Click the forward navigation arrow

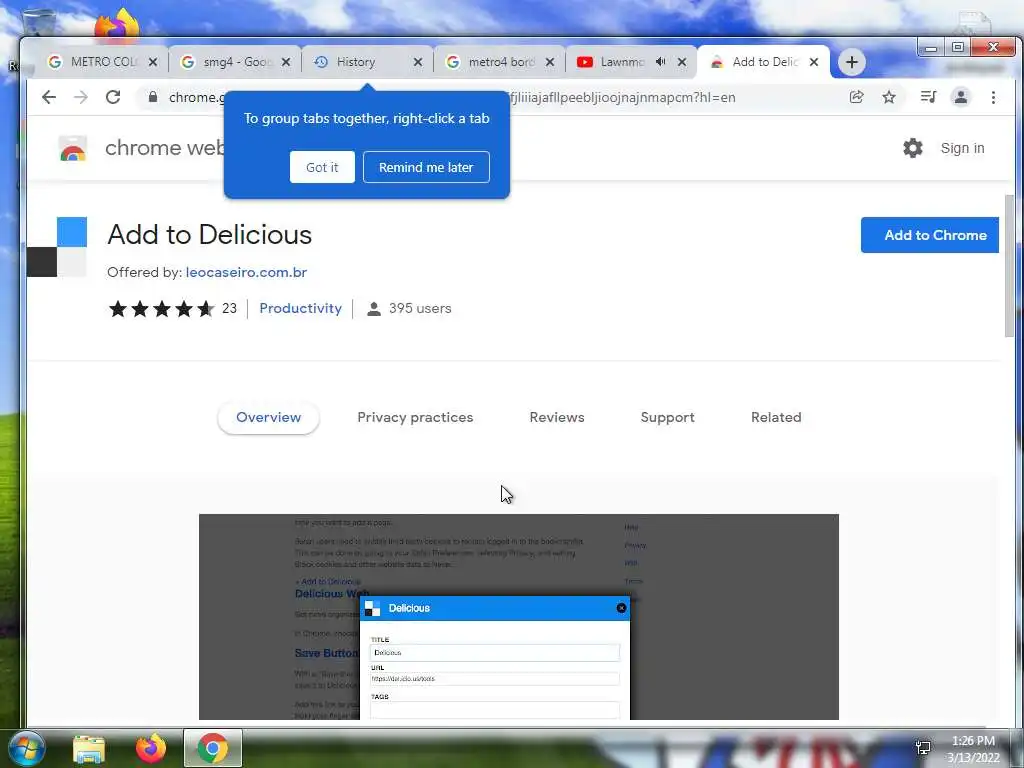coord(81,97)
